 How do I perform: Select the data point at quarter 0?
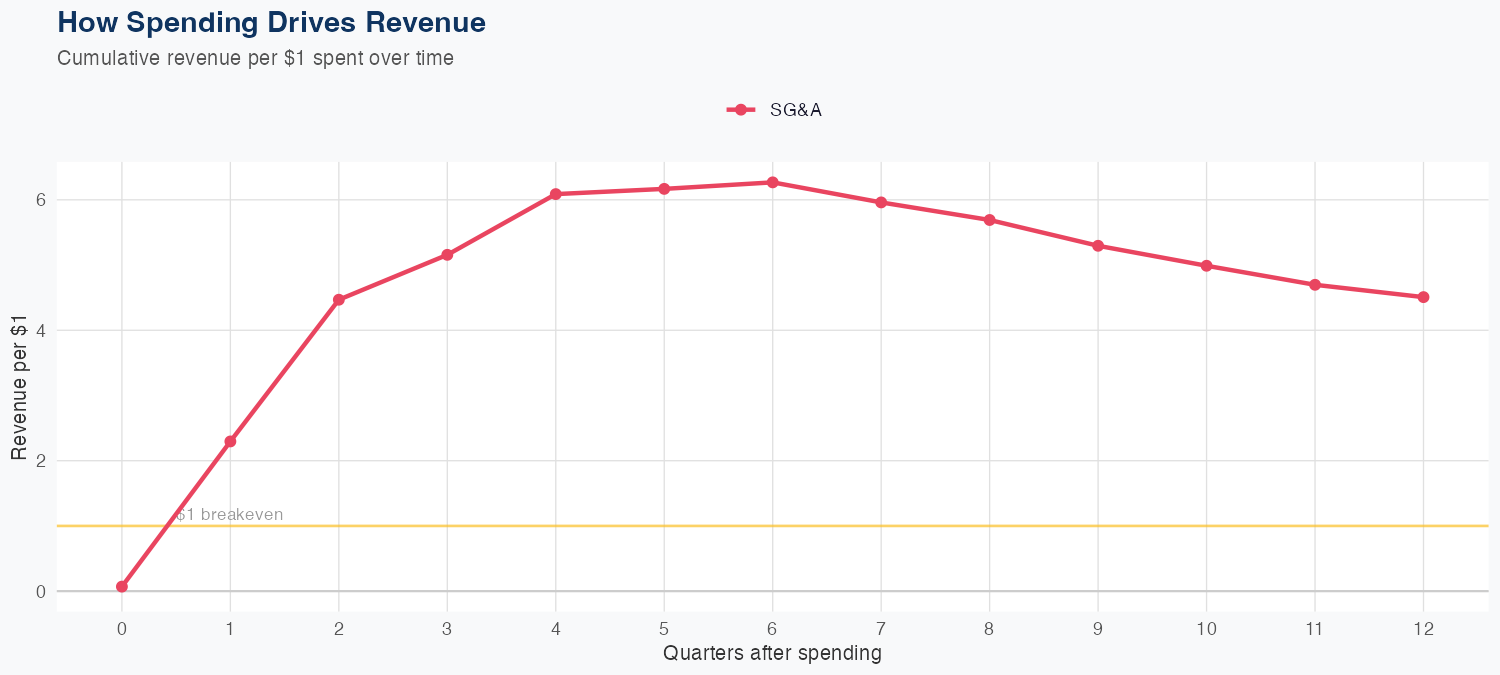[122, 587]
